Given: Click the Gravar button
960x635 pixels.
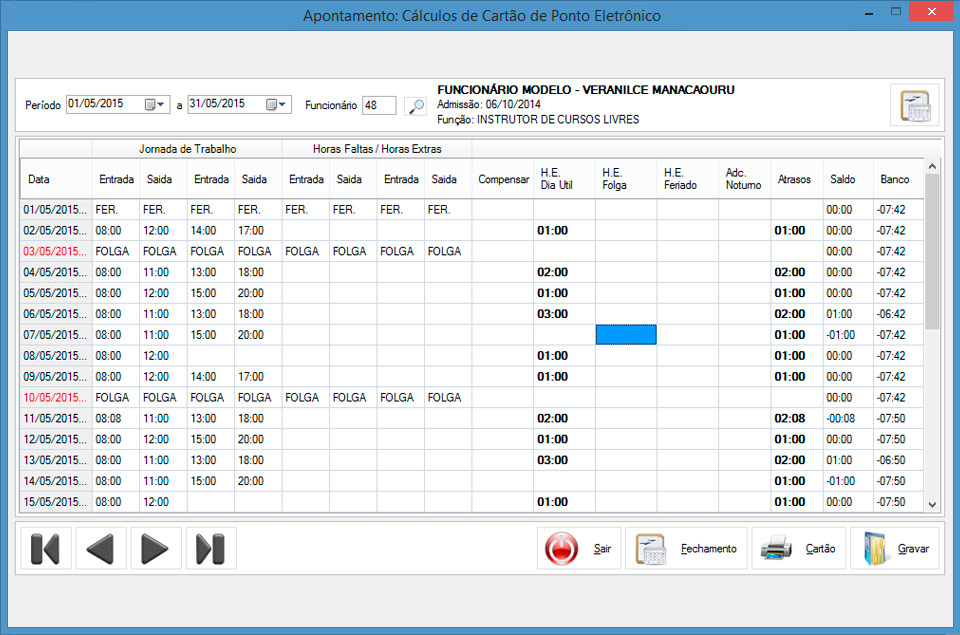Looking at the screenshot, I should coord(895,549).
